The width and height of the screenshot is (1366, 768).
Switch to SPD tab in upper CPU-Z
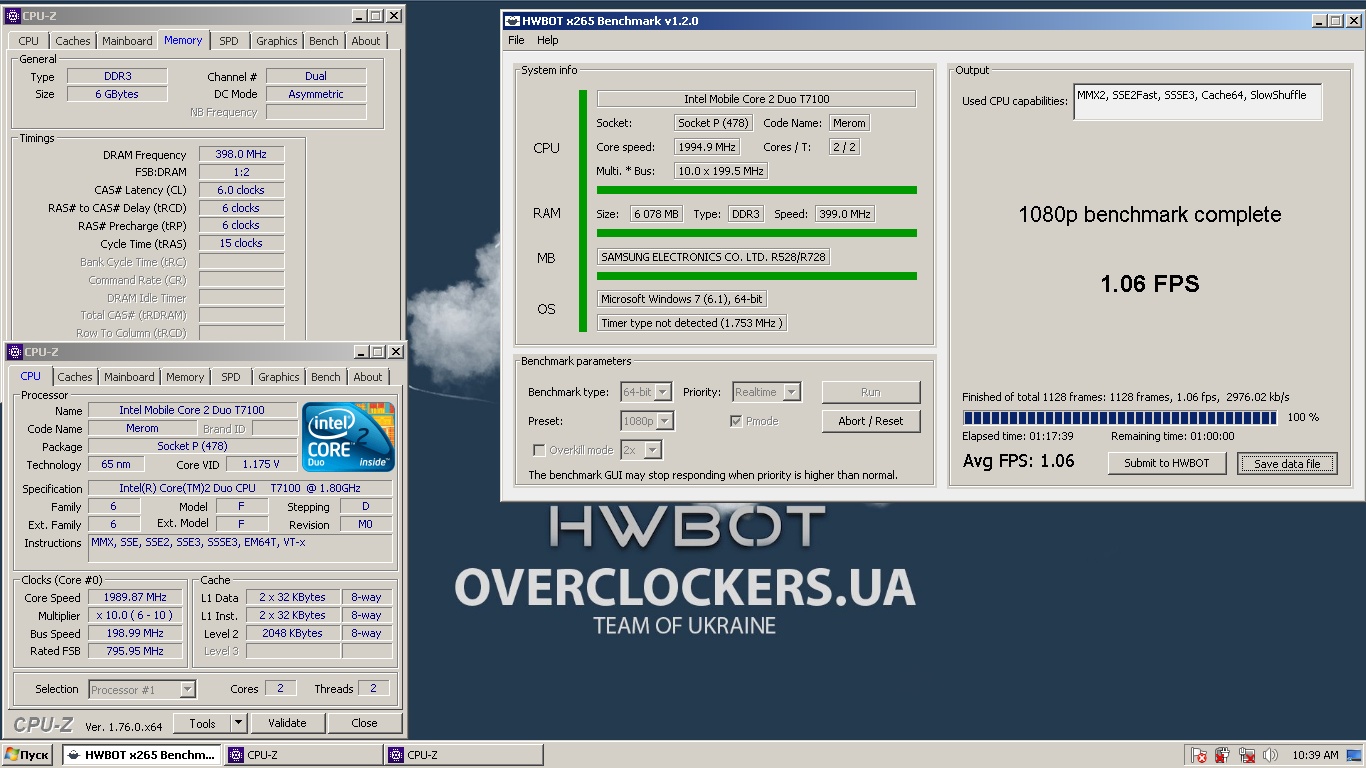229,41
